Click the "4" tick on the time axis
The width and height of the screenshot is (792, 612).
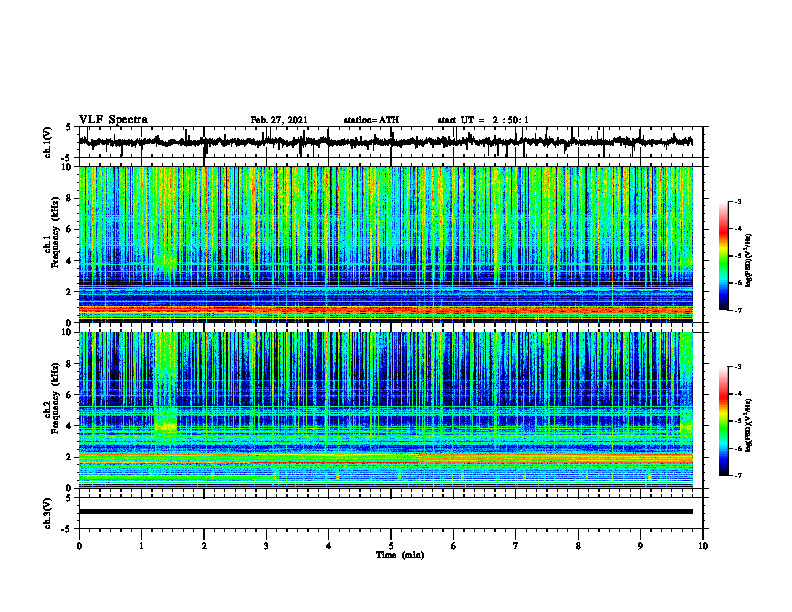328,546
